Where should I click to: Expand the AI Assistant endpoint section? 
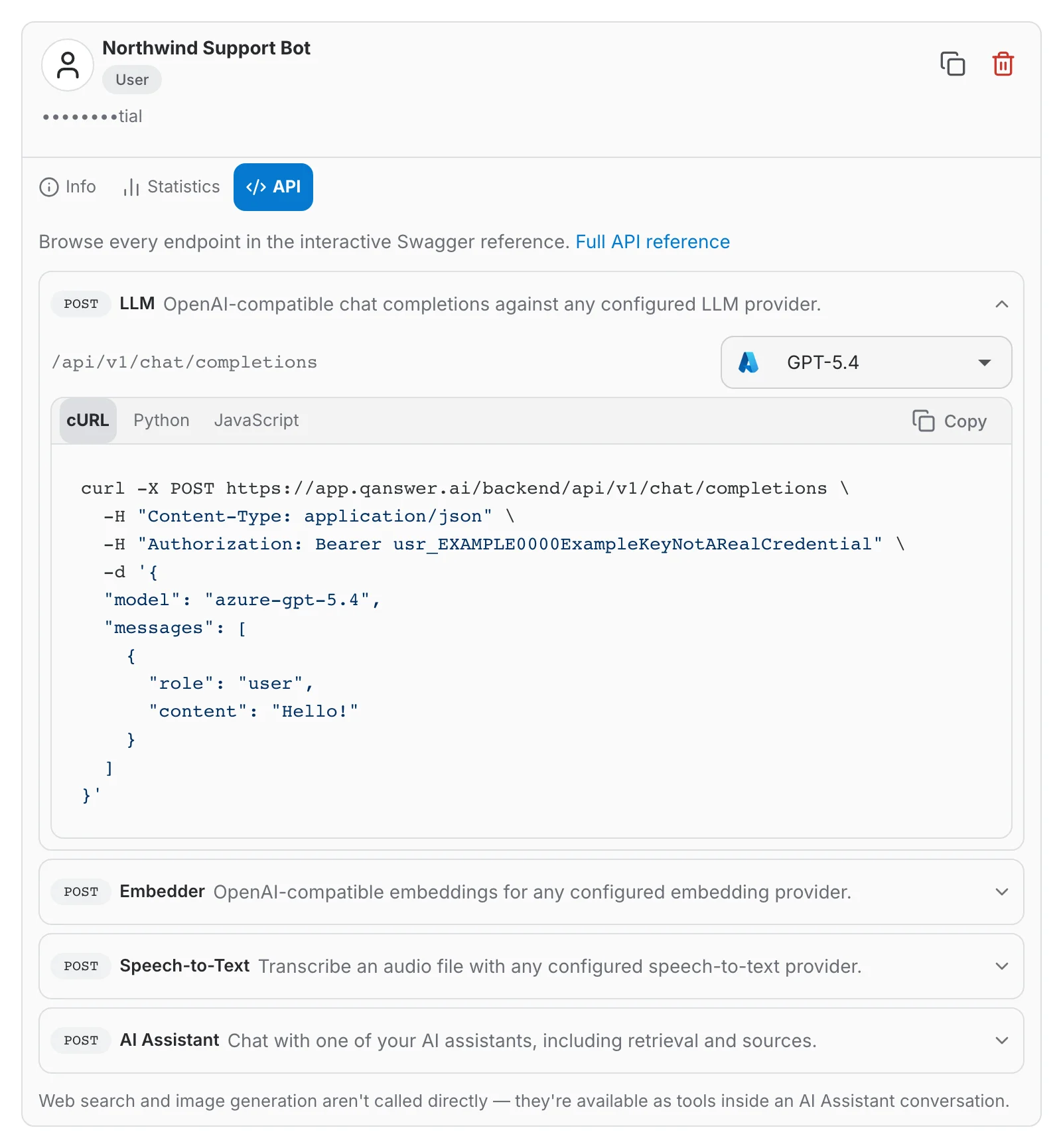[1002, 1040]
